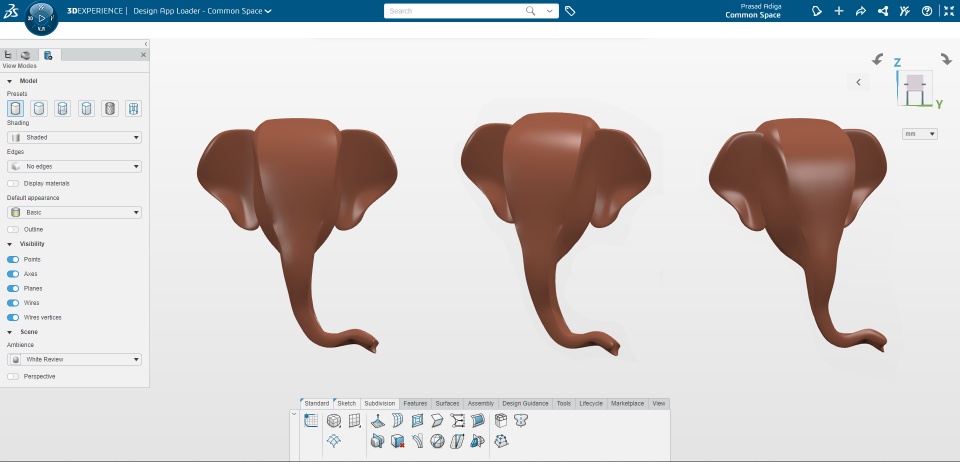Switch to the Standard tab
The image size is (960, 462).
point(317,403)
